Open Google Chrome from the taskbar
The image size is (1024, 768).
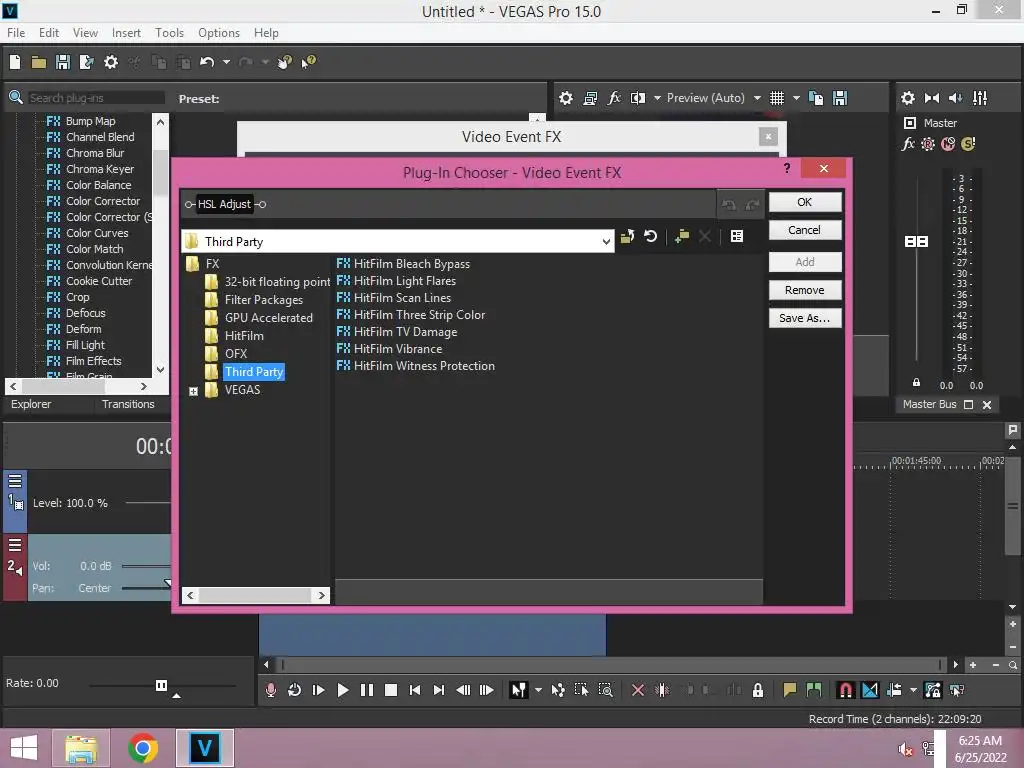(x=143, y=748)
